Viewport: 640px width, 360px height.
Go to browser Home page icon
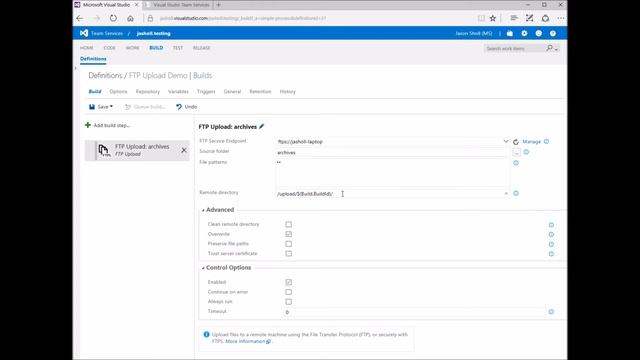coord(130,18)
